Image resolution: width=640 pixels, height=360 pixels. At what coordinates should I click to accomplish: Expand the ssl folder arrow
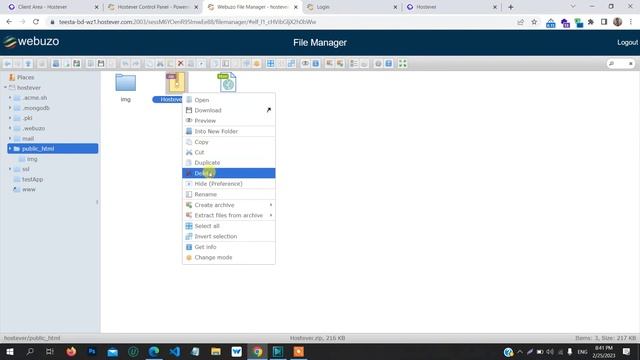10,169
